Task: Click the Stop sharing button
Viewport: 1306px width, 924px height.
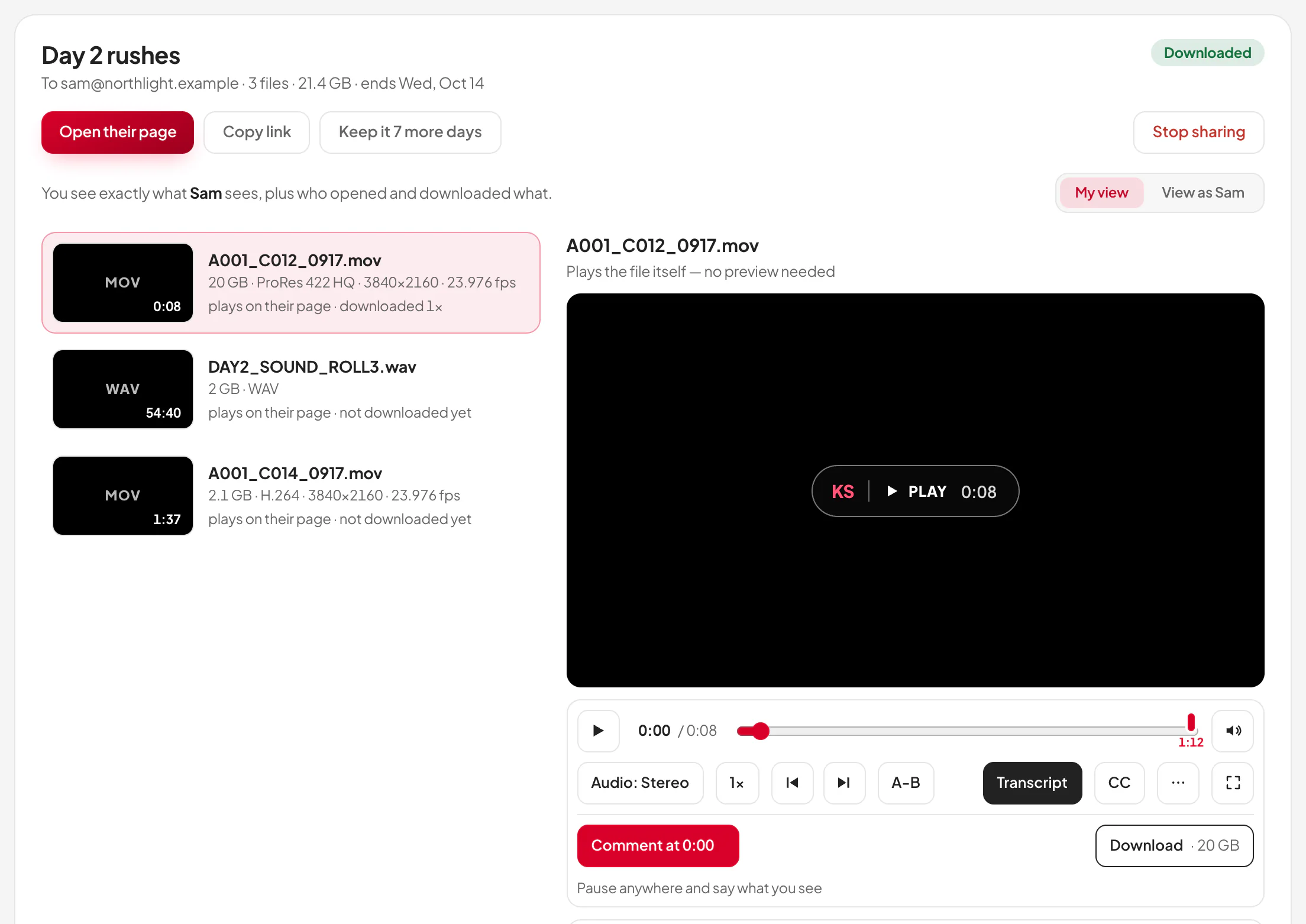Action: (x=1198, y=132)
